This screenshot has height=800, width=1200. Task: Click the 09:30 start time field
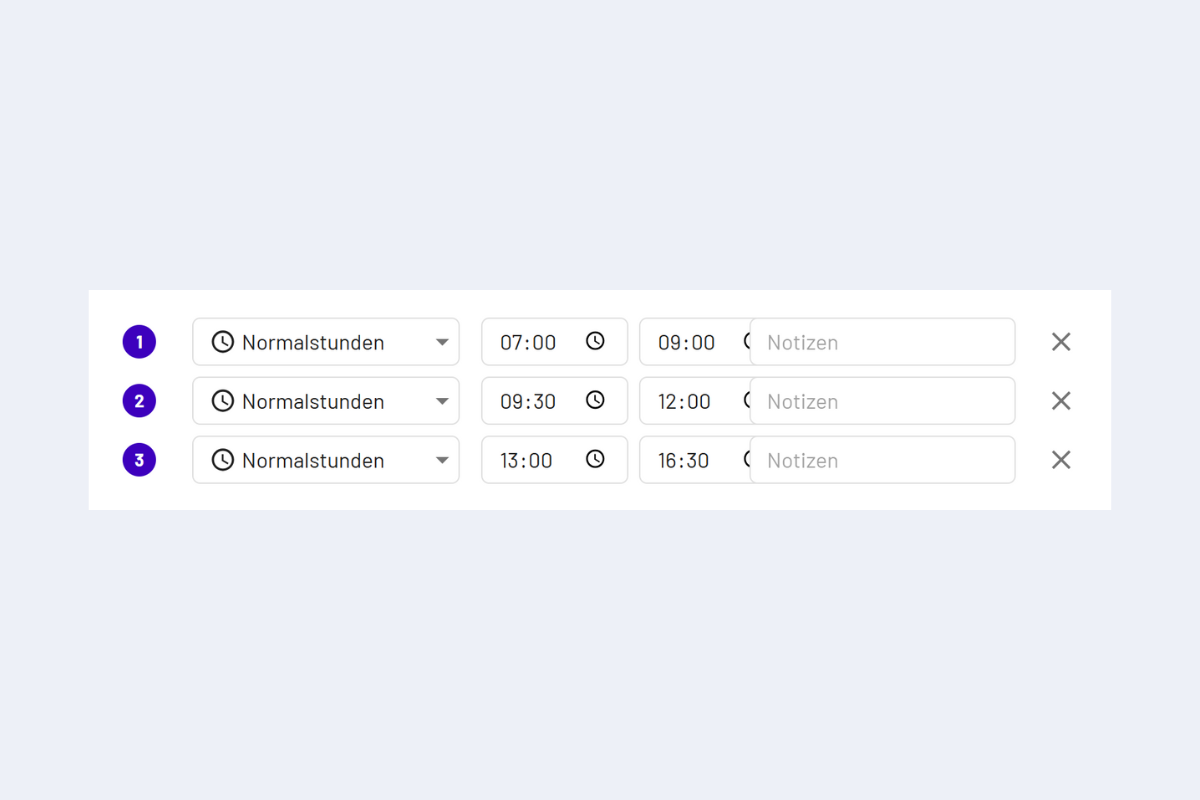pos(529,401)
